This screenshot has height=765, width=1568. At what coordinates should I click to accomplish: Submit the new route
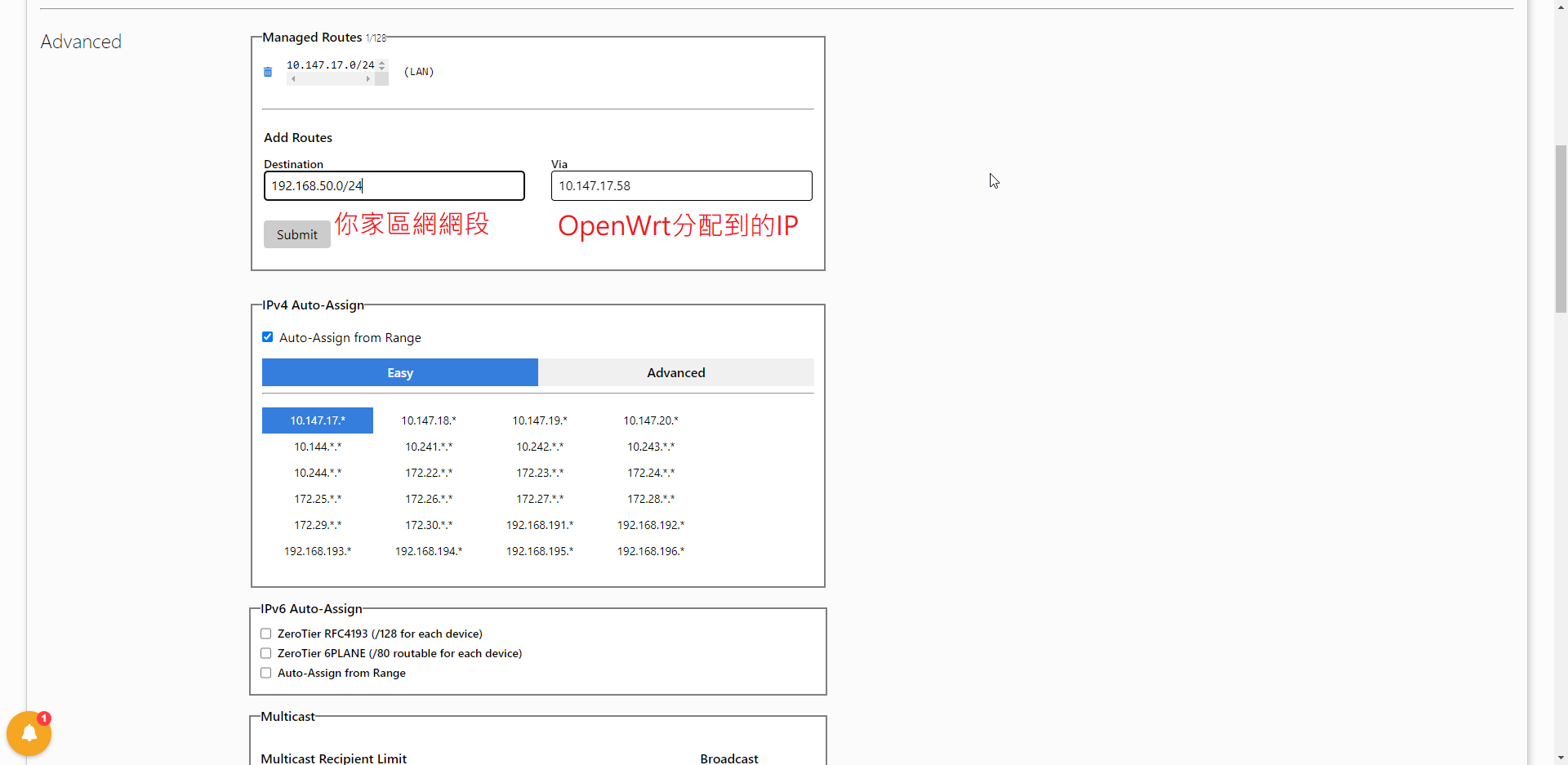(296, 234)
